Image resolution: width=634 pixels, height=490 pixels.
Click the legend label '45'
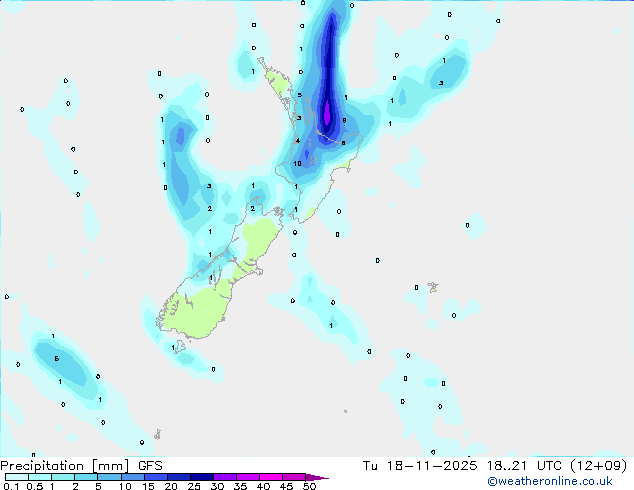287,486
